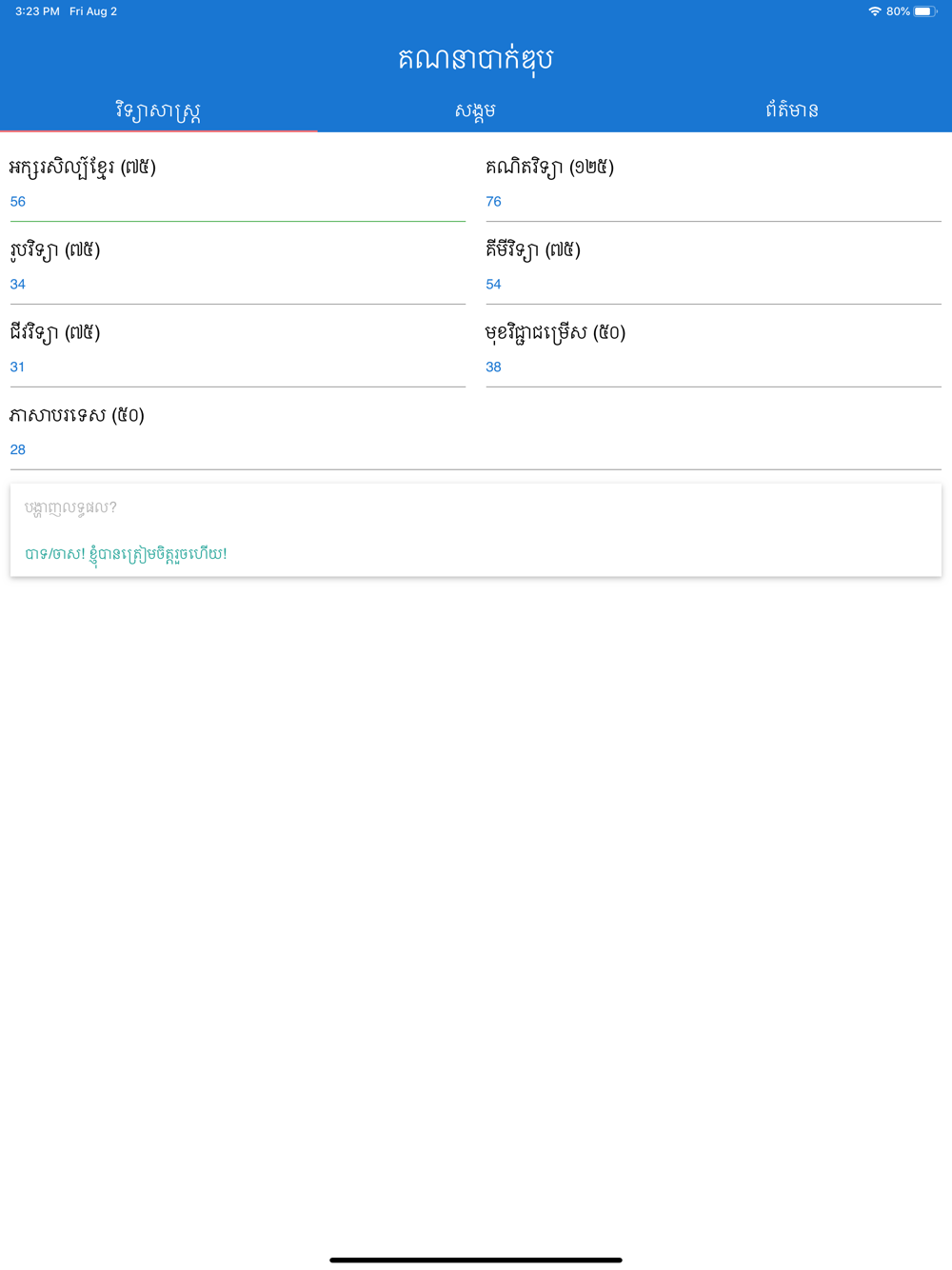Click the គណនាបាក់ឌុប header title
This screenshot has height=1270, width=952.
pyautogui.click(x=475, y=59)
